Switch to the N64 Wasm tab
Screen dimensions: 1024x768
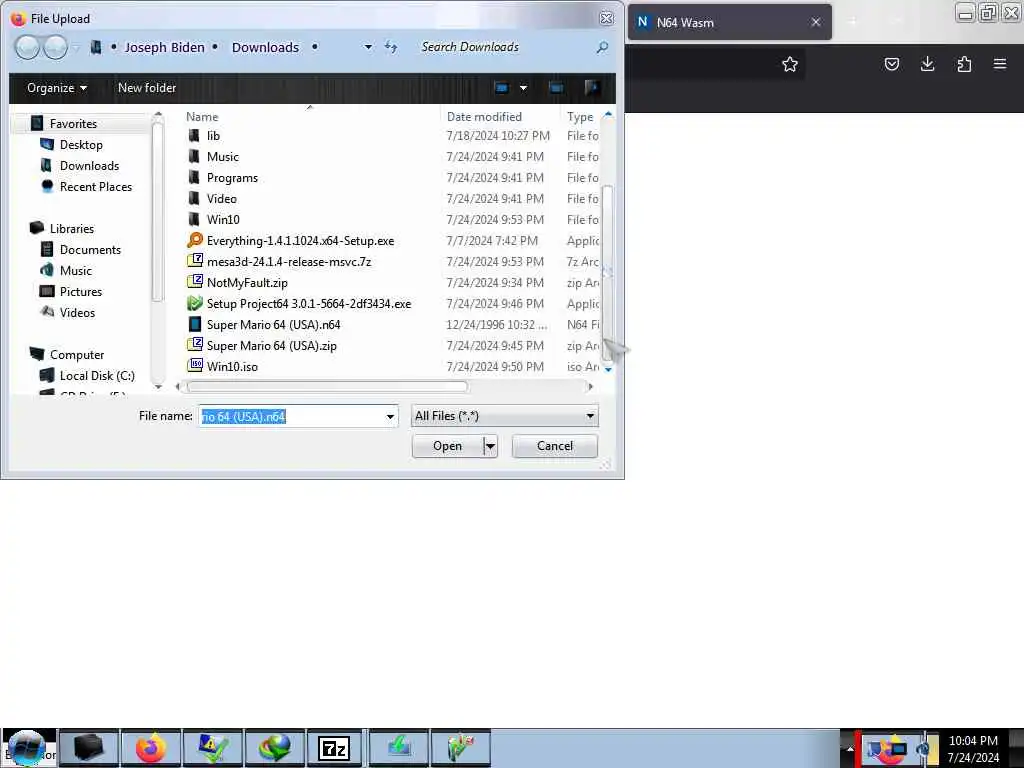pyautogui.click(x=729, y=22)
